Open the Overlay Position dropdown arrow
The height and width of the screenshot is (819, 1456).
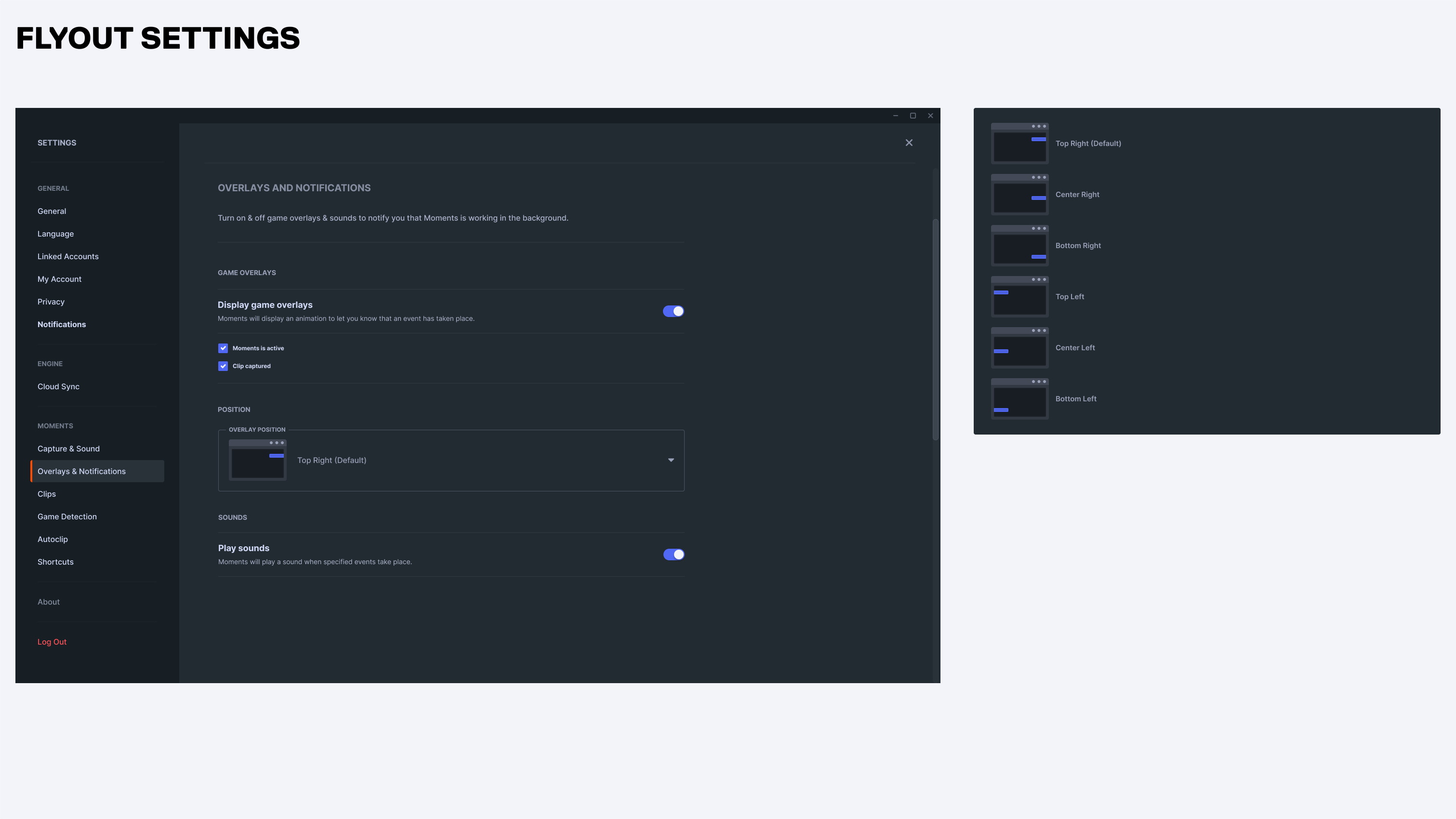click(x=671, y=460)
